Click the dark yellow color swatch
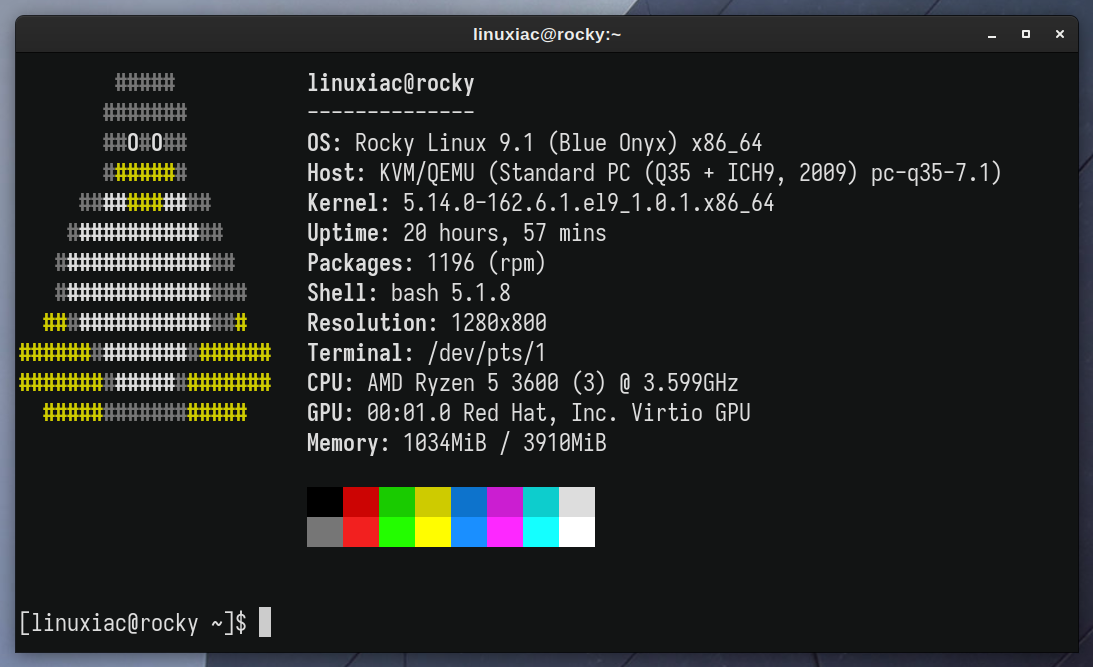The height and width of the screenshot is (667, 1093). 433,502
